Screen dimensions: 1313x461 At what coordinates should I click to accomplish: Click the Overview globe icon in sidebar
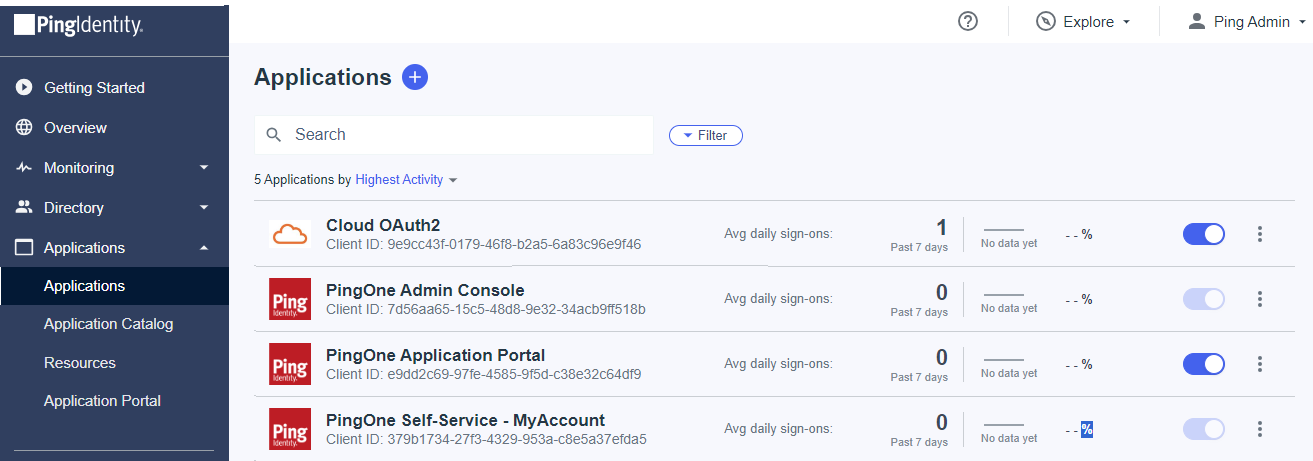pos(25,128)
